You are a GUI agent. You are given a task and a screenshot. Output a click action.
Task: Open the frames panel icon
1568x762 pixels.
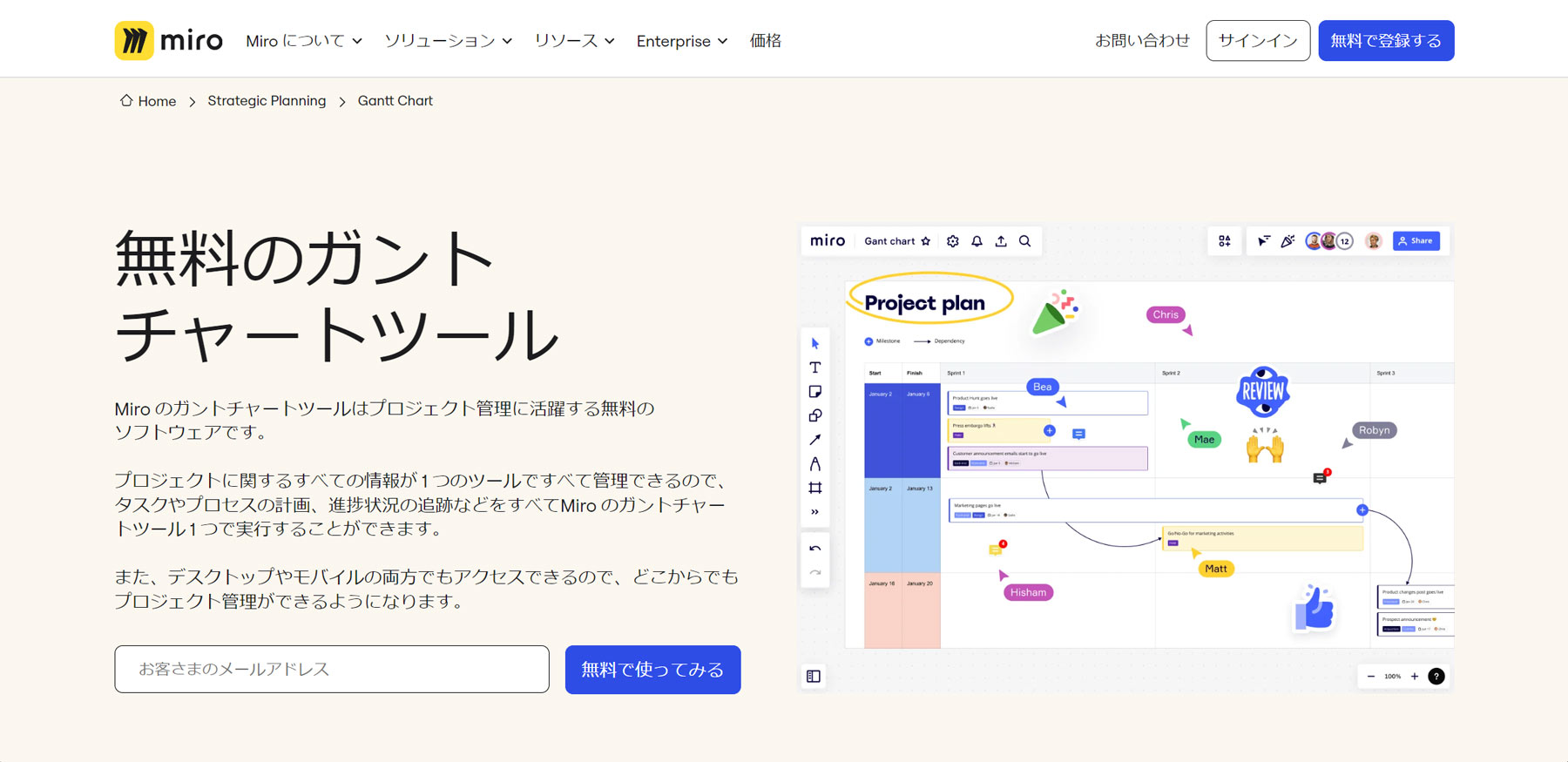coord(814,677)
